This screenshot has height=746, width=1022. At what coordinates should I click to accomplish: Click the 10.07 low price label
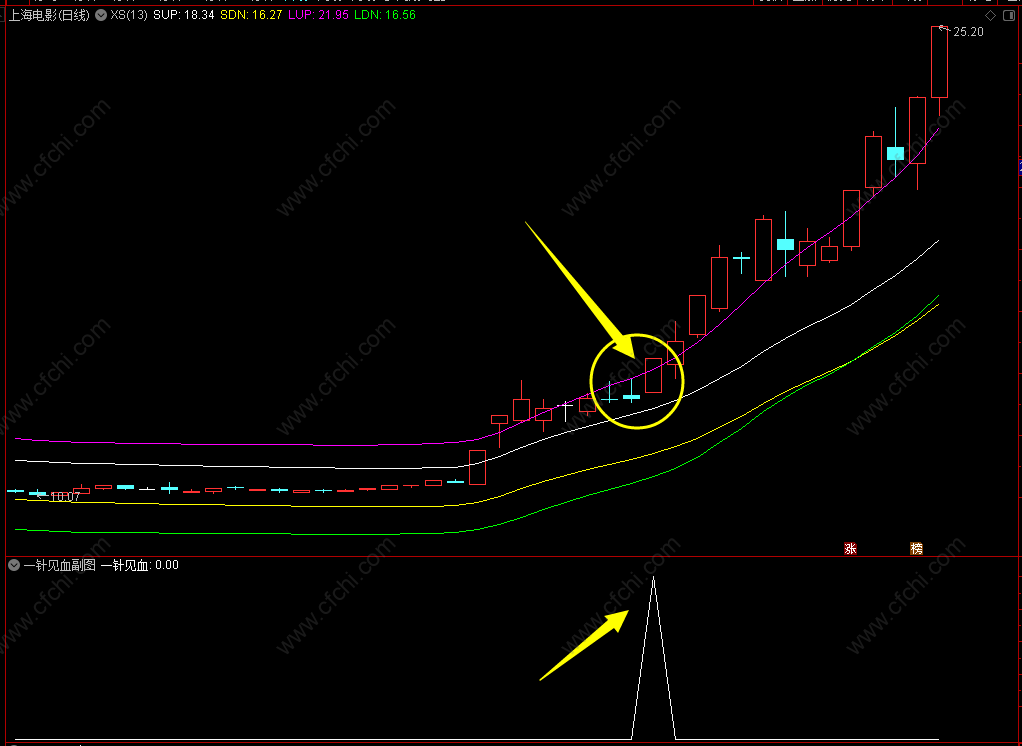pyautogui.click(x=65, y=497)
